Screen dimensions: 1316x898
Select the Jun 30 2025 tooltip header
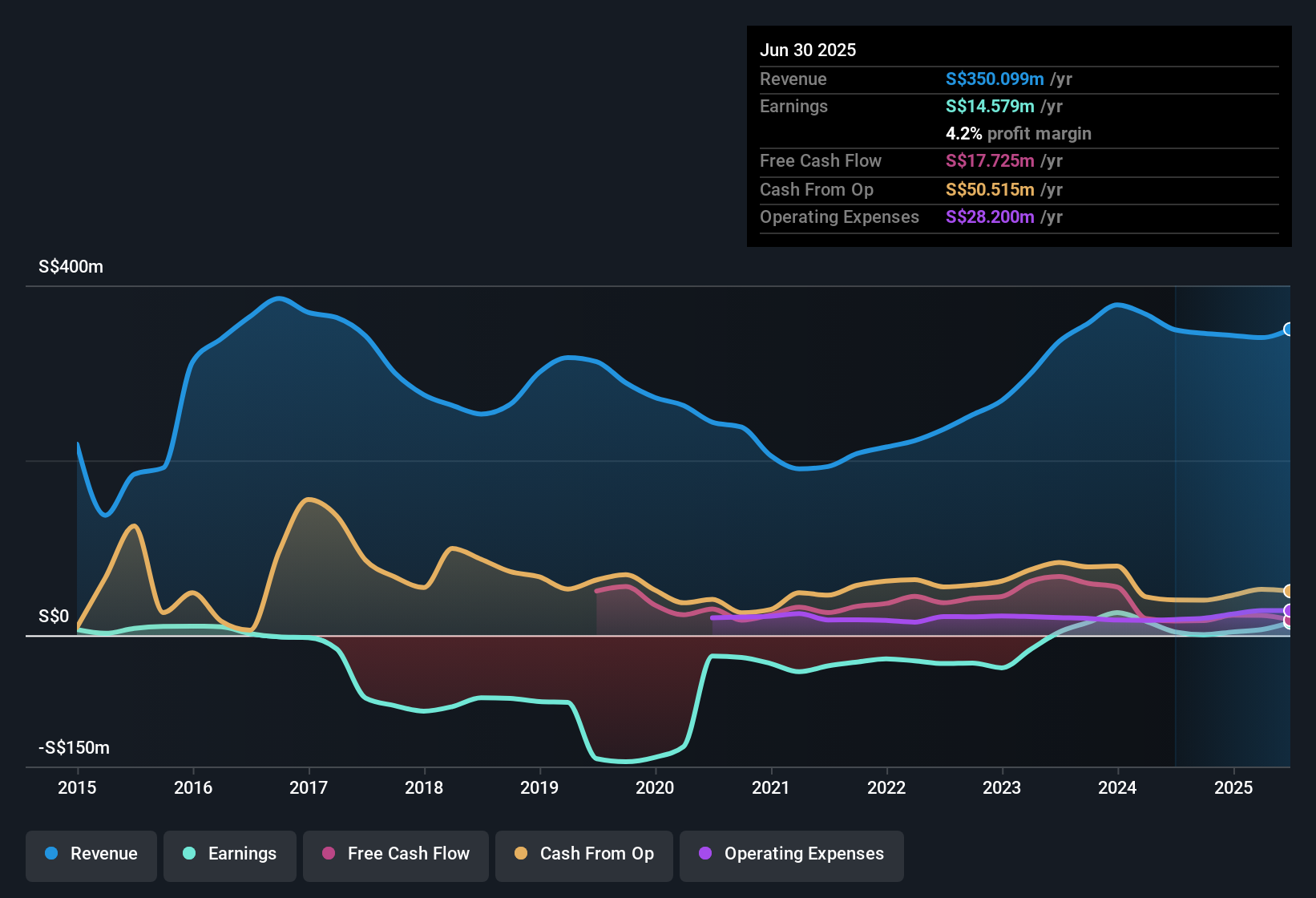tap(808, 50)
